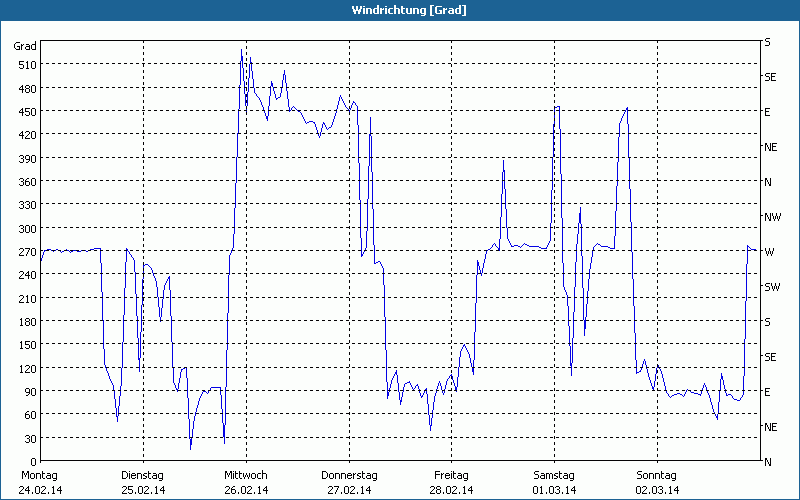The height and width of the screenshot is (500, 800).
Task: Click the Sonntag day label
Action: (x=656, y=475)
